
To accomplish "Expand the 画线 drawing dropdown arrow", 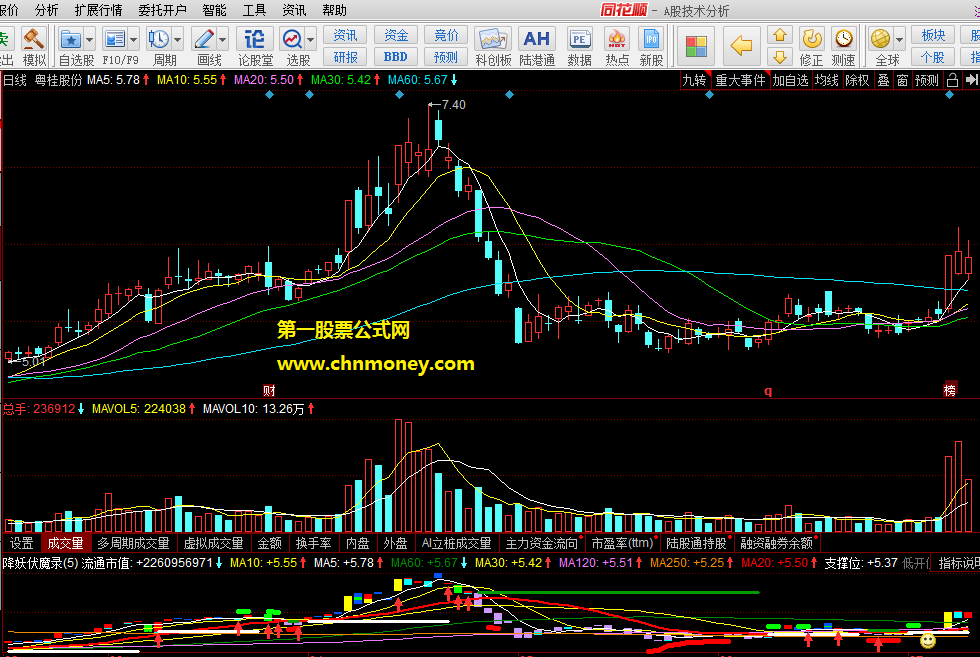I will click(222, 40).
